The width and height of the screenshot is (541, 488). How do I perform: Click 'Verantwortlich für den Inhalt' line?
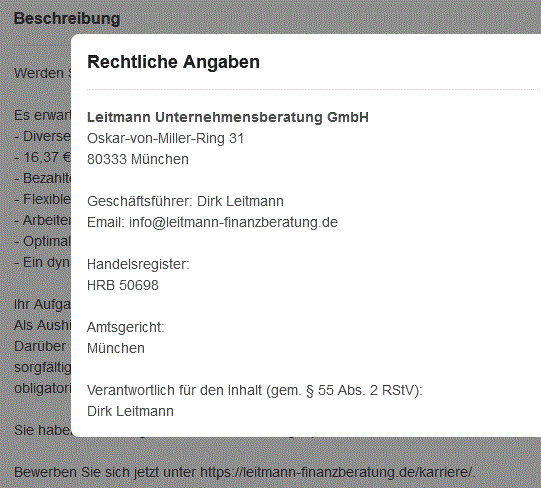[255, 390]
